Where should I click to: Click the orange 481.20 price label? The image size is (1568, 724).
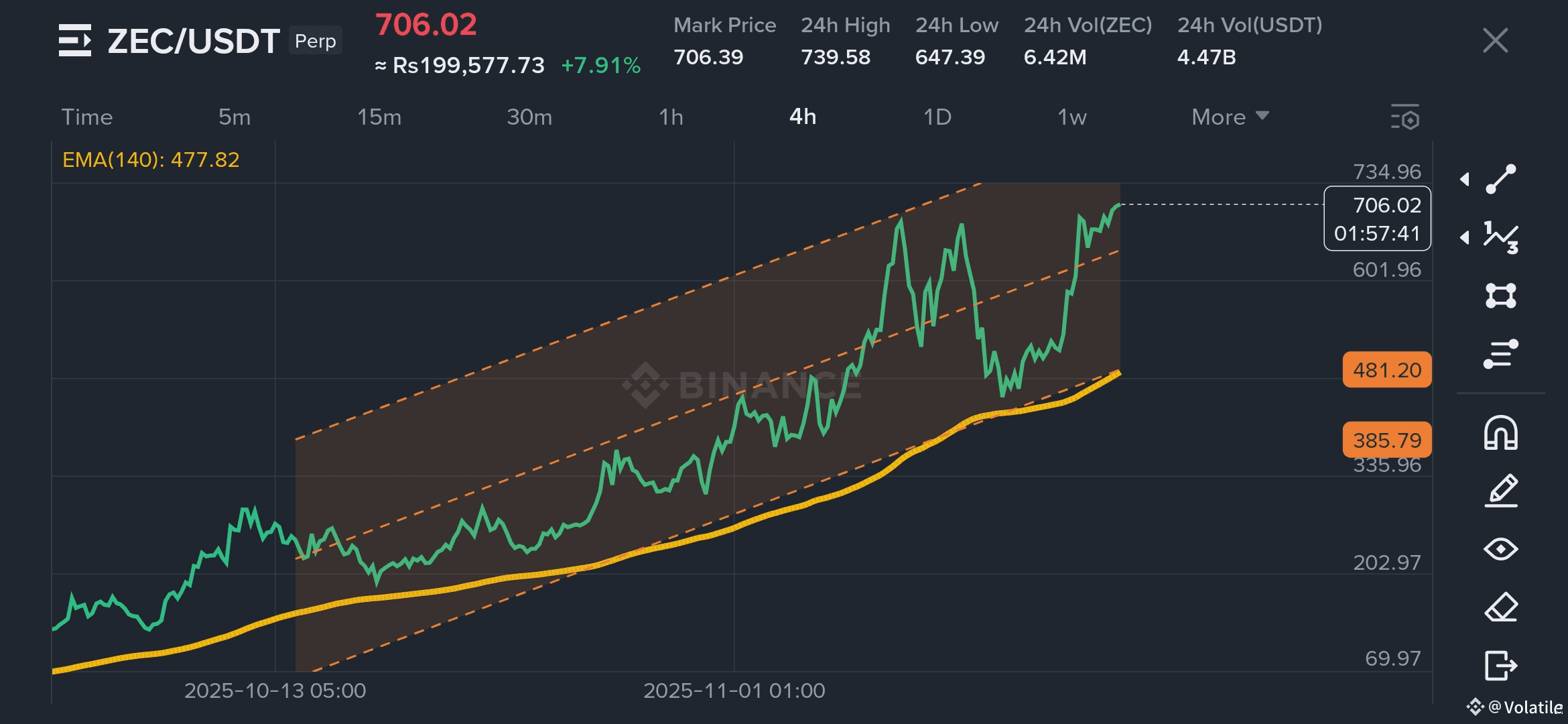point(1386,370)
